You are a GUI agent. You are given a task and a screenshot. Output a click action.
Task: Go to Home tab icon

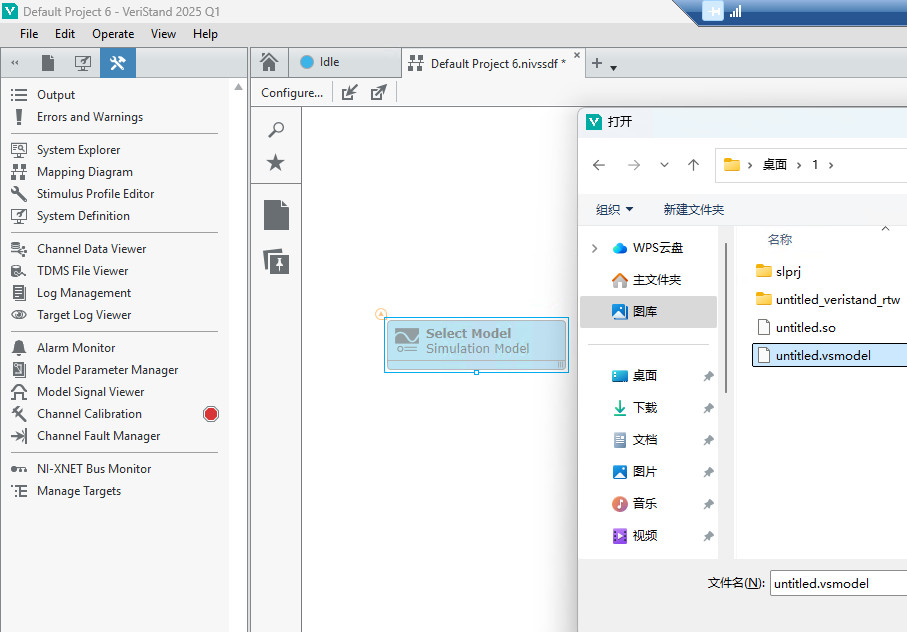tap(269, 62)
